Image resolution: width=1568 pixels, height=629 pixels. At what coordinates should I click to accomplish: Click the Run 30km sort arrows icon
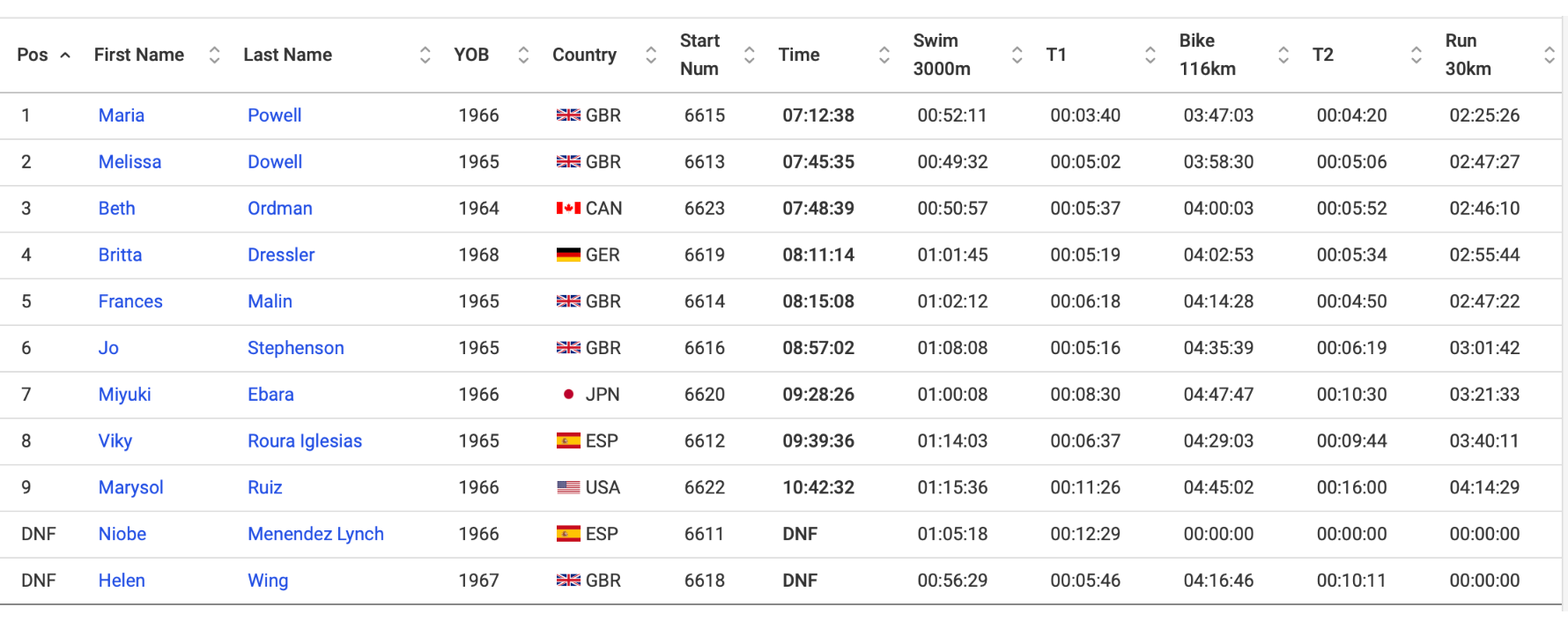point(1550,55)
